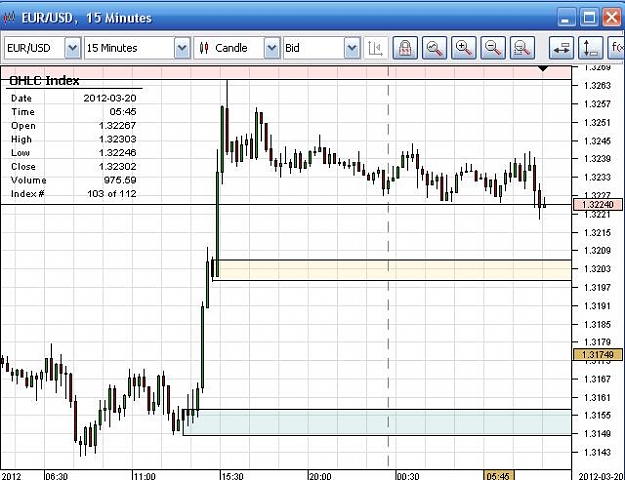The image size is (625, 480).
Task: Click the black triangle marker atop chart
Action: [x=543, y=69]
